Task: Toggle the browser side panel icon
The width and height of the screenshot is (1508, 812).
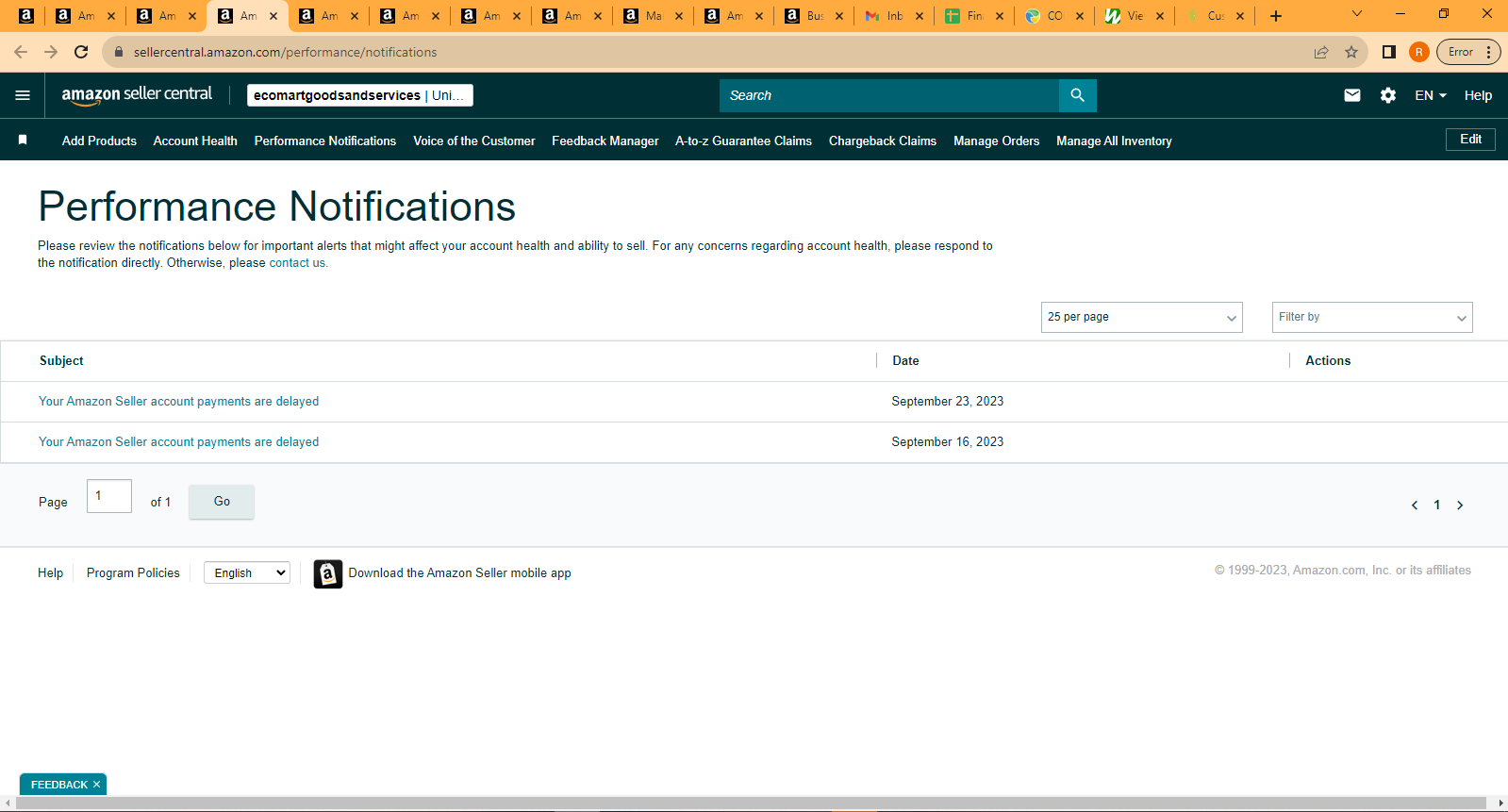Action: coord(1388,52)
